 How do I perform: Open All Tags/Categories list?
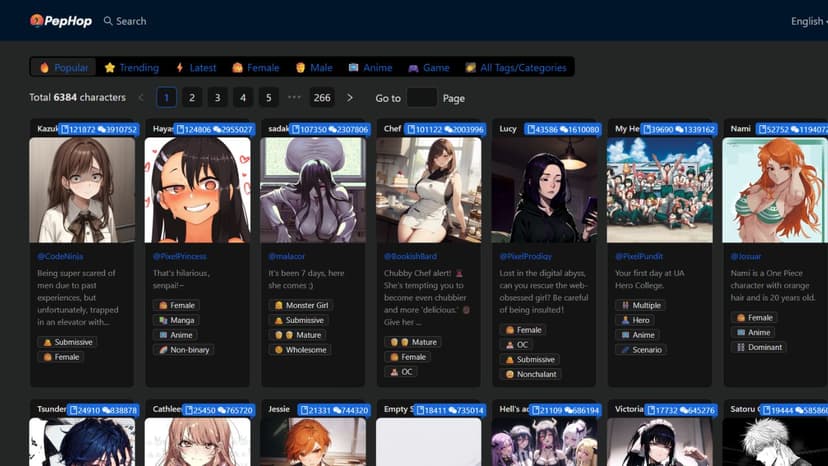(516, 67)
